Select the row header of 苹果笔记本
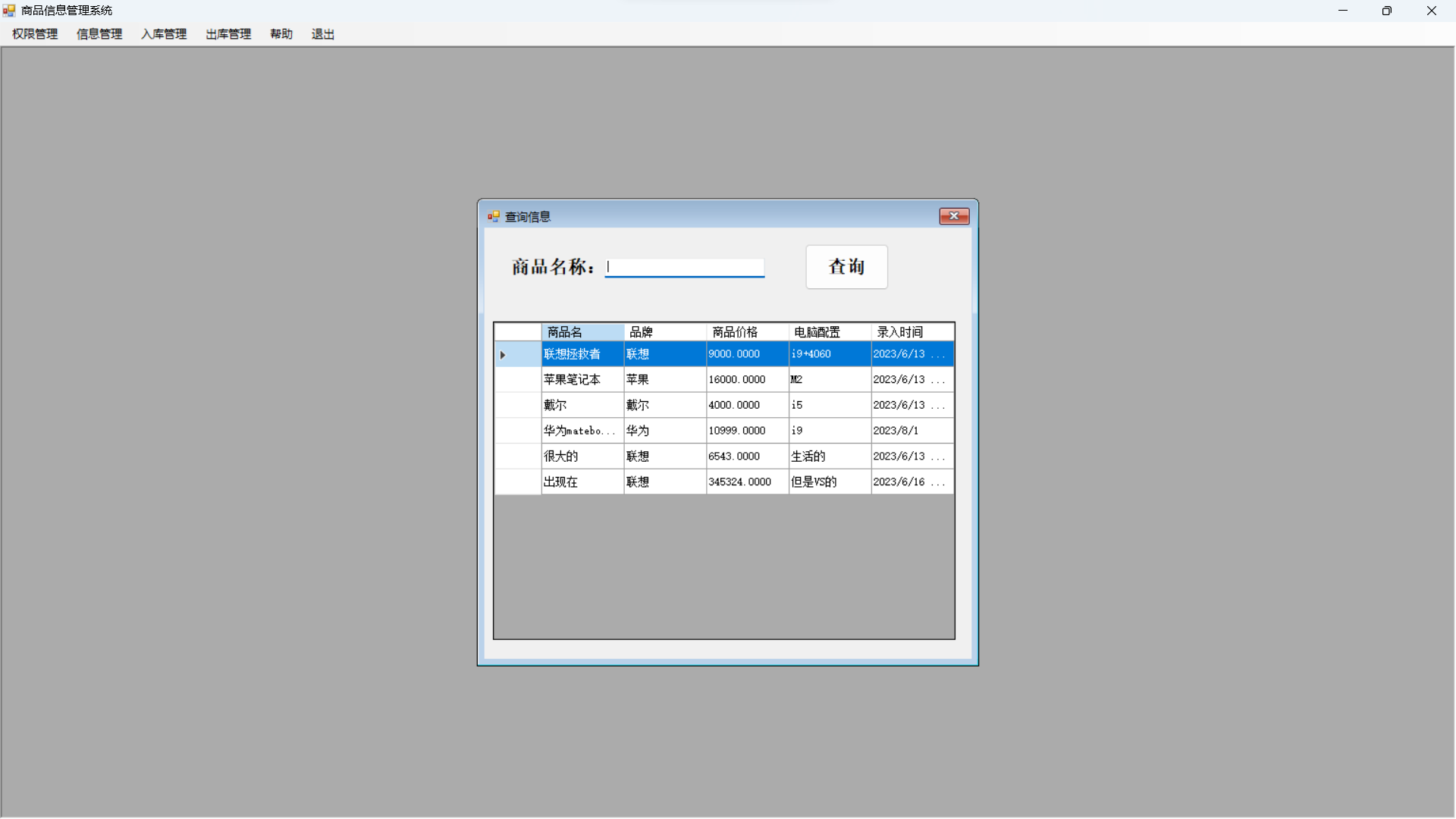1456x819 pixels. pos(518,380)
